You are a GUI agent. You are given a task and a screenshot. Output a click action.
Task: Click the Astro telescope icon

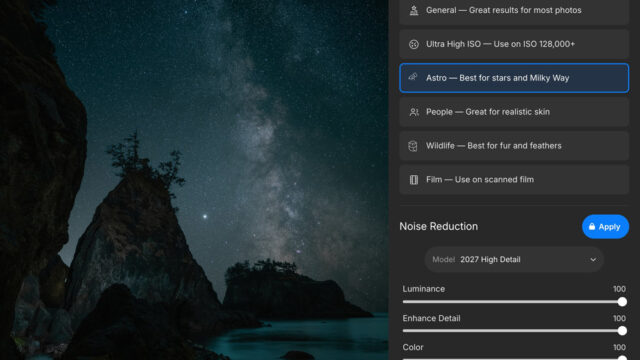coord(413,77)
